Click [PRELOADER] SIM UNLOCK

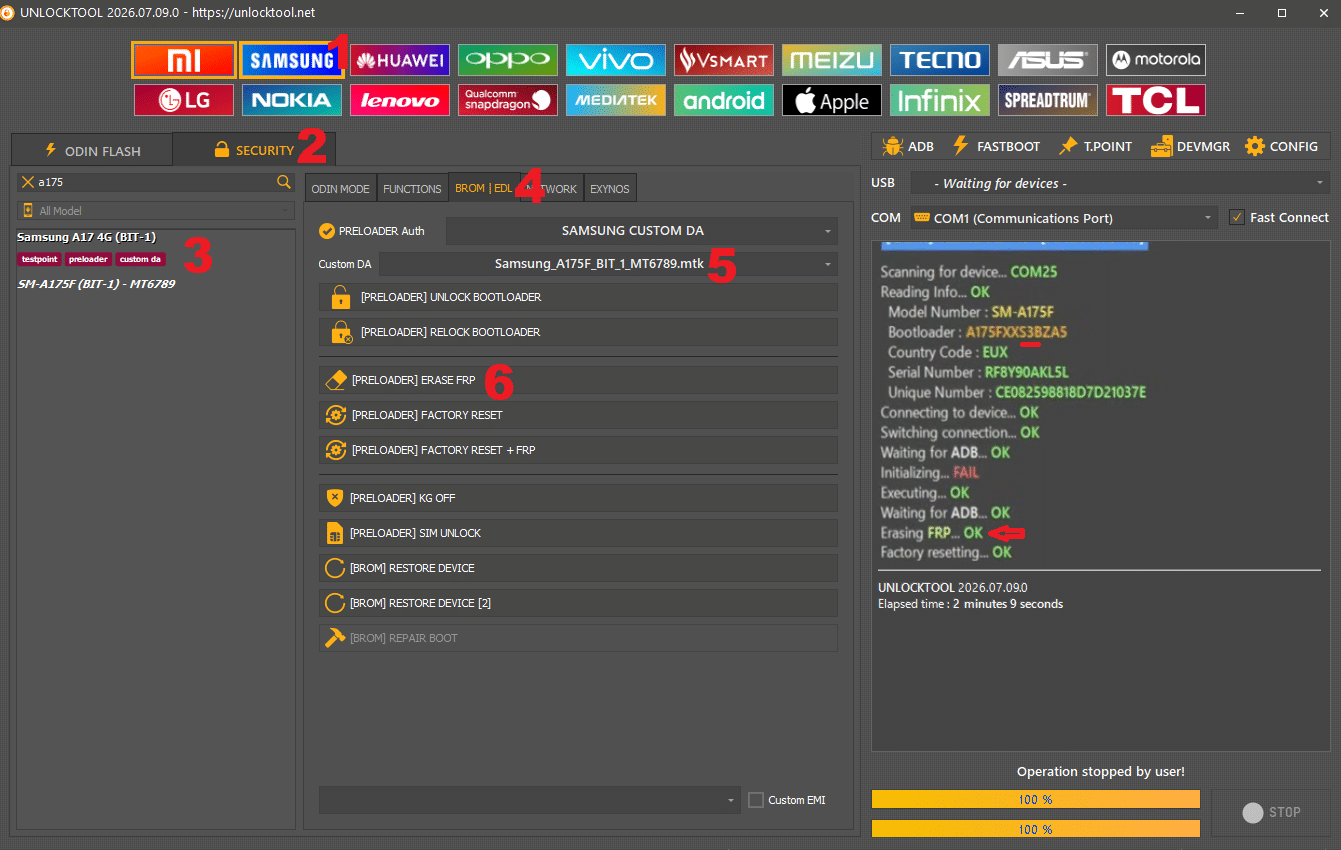pos(578,533)
